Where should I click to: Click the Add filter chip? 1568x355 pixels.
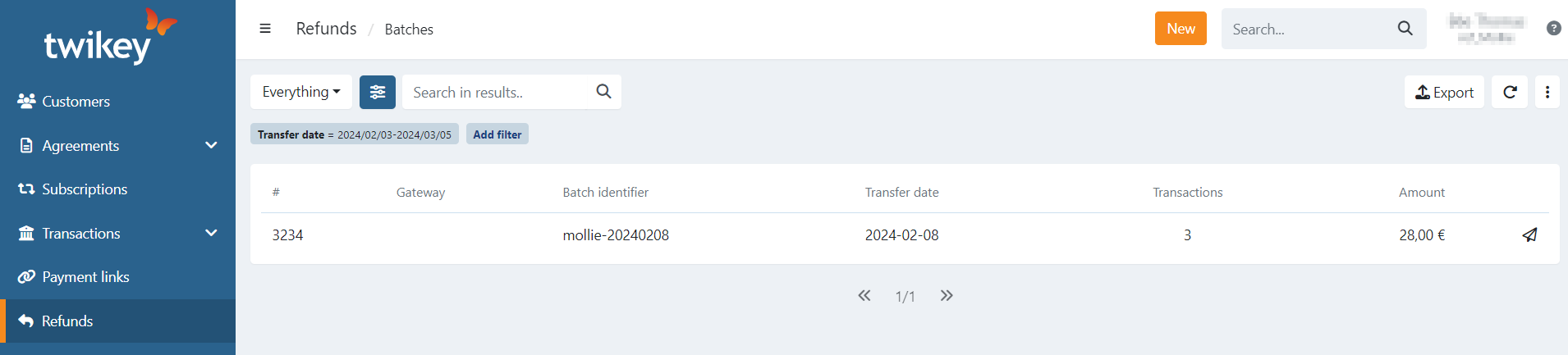click(x=497, y=134)
